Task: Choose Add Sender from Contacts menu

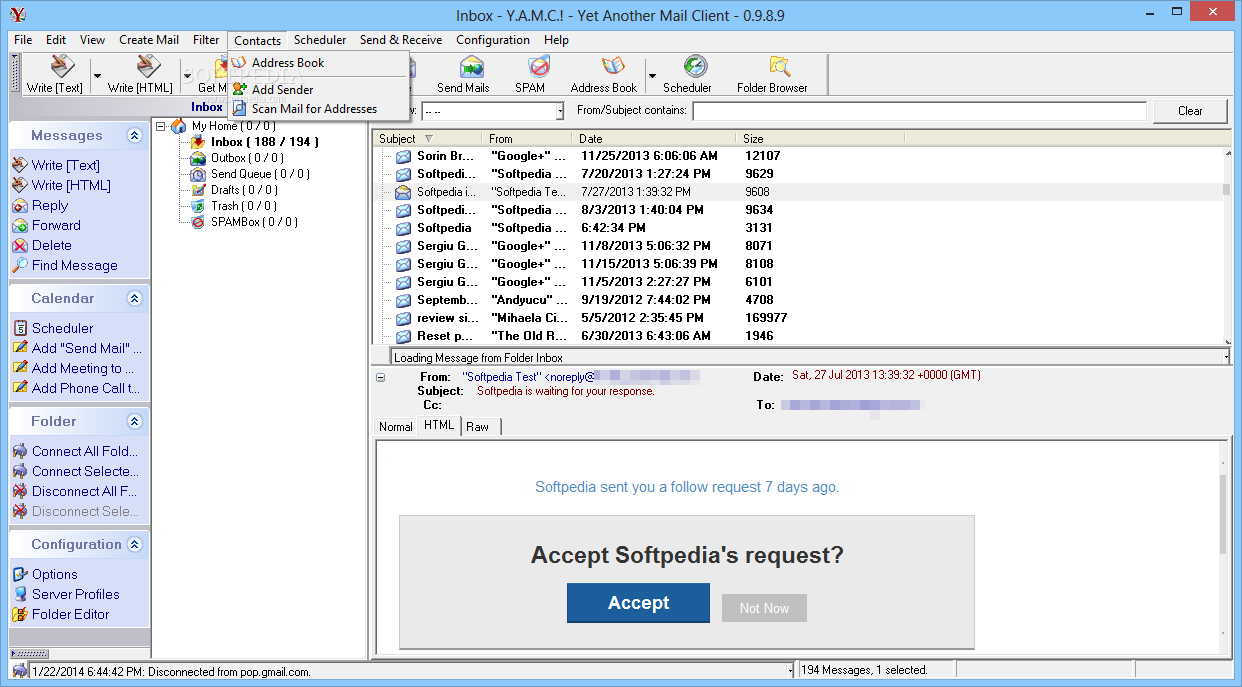Action: (282, 90)
